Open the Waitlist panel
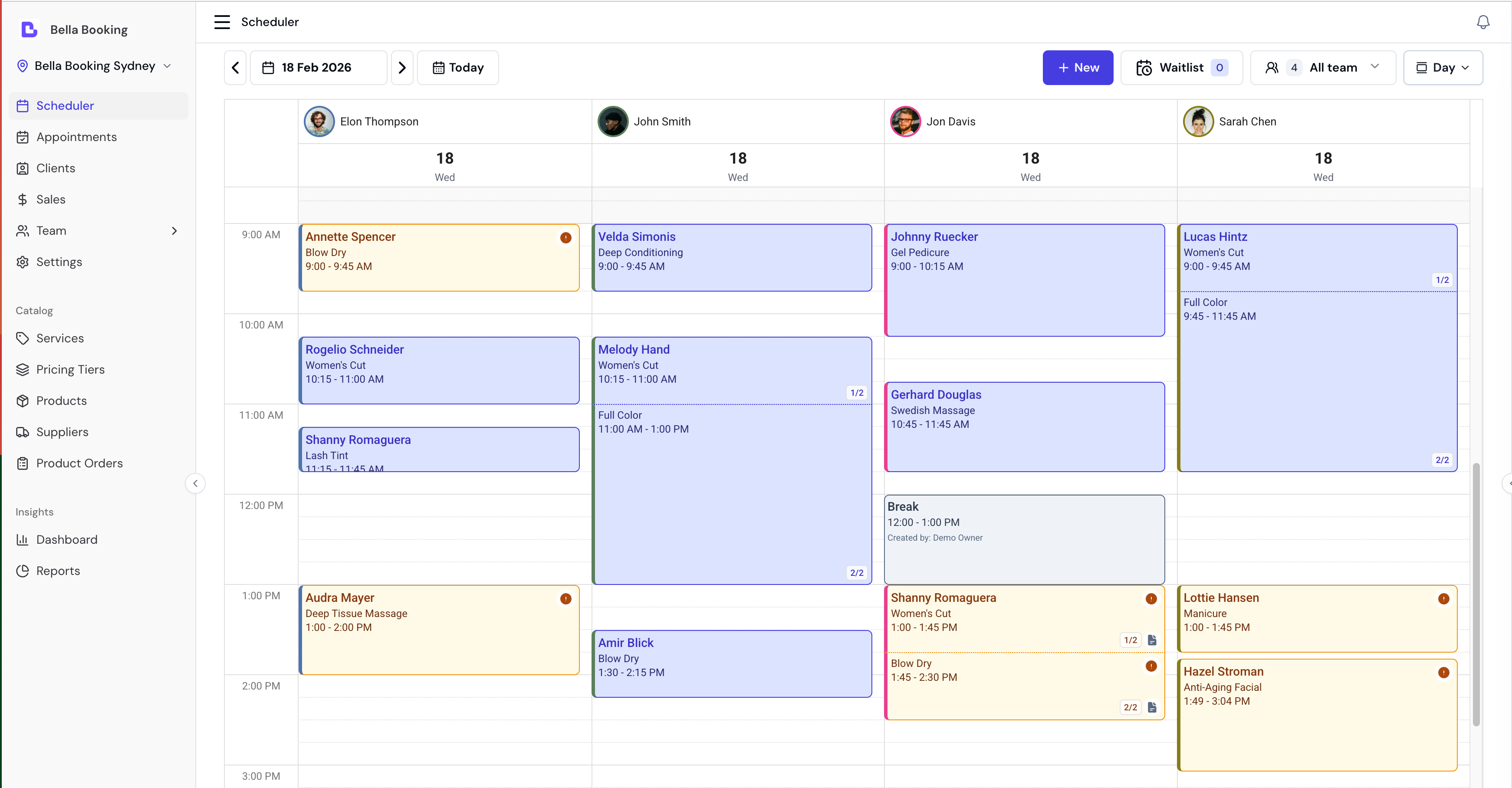The width and height of the screenshot is (1512, 788). (x=1181, y=68)
